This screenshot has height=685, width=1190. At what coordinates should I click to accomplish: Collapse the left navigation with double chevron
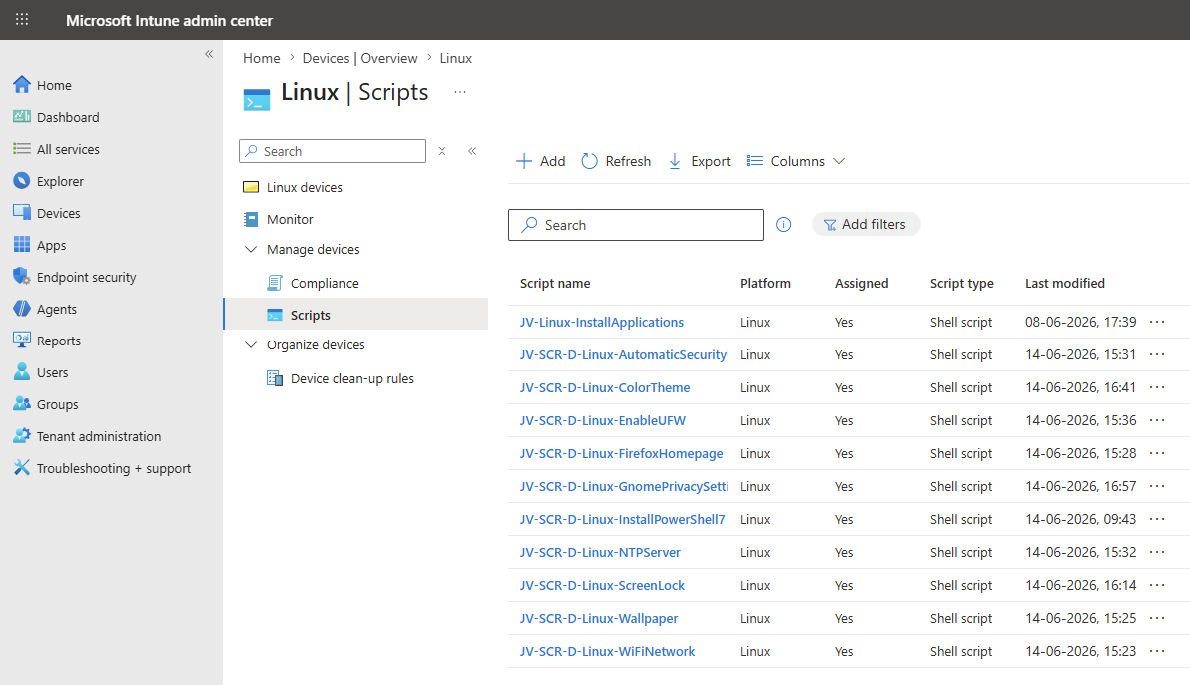pos(209,54)
